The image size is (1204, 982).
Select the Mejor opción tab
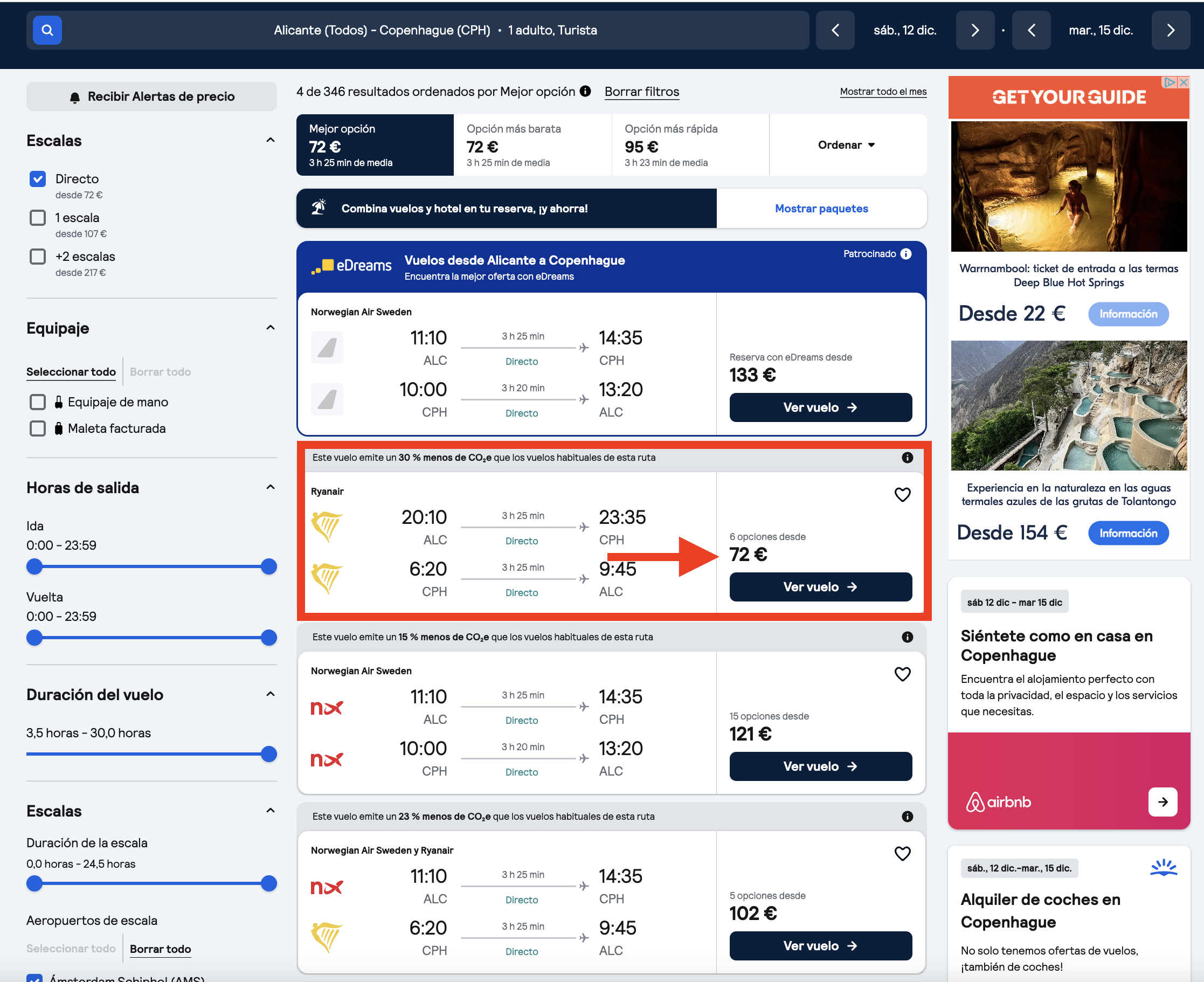[x=375, y=145]
